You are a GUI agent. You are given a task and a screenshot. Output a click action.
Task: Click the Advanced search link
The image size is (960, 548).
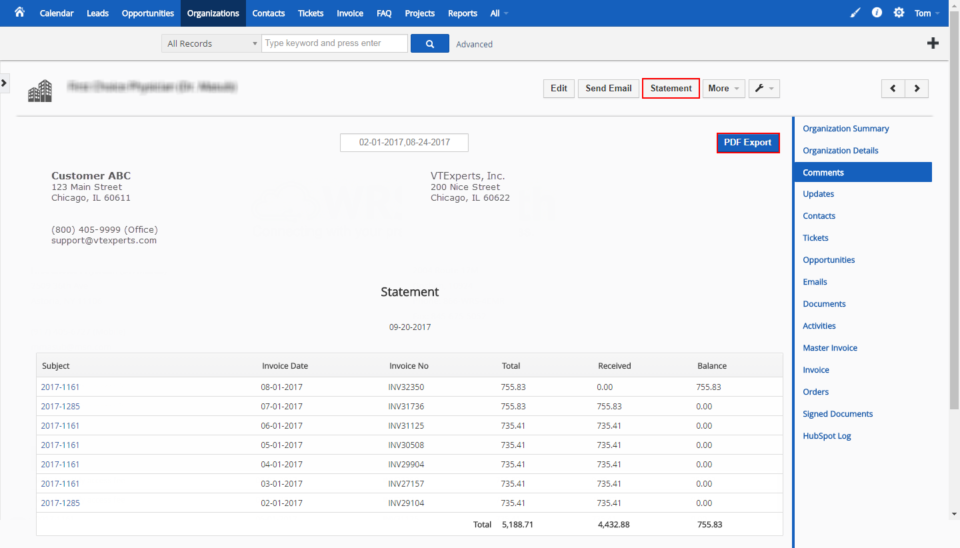(474, 44)
